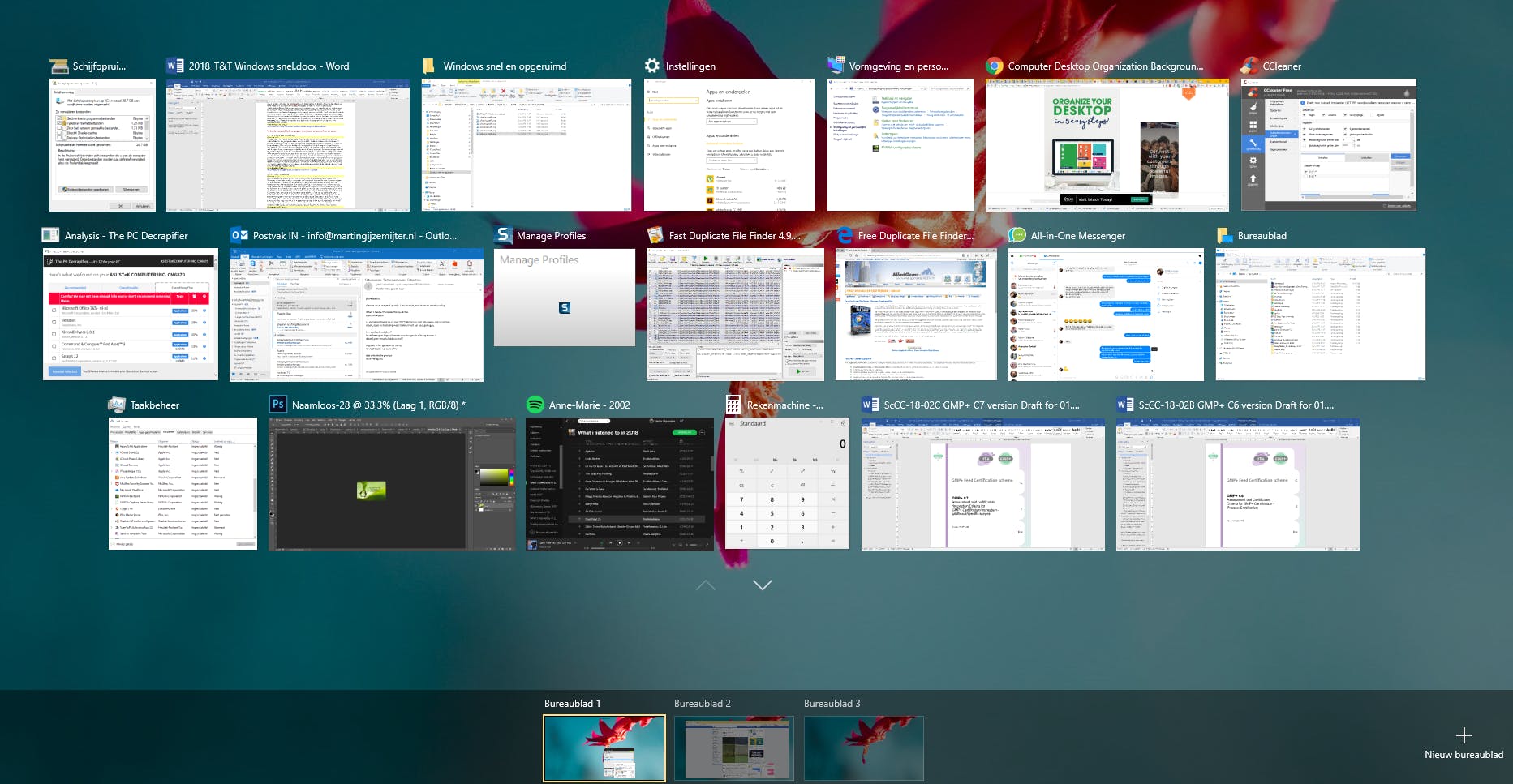Open the Vormgeving en perso... window preview
This screenshot has width=1513, height=784.
[x=900, y=145]
